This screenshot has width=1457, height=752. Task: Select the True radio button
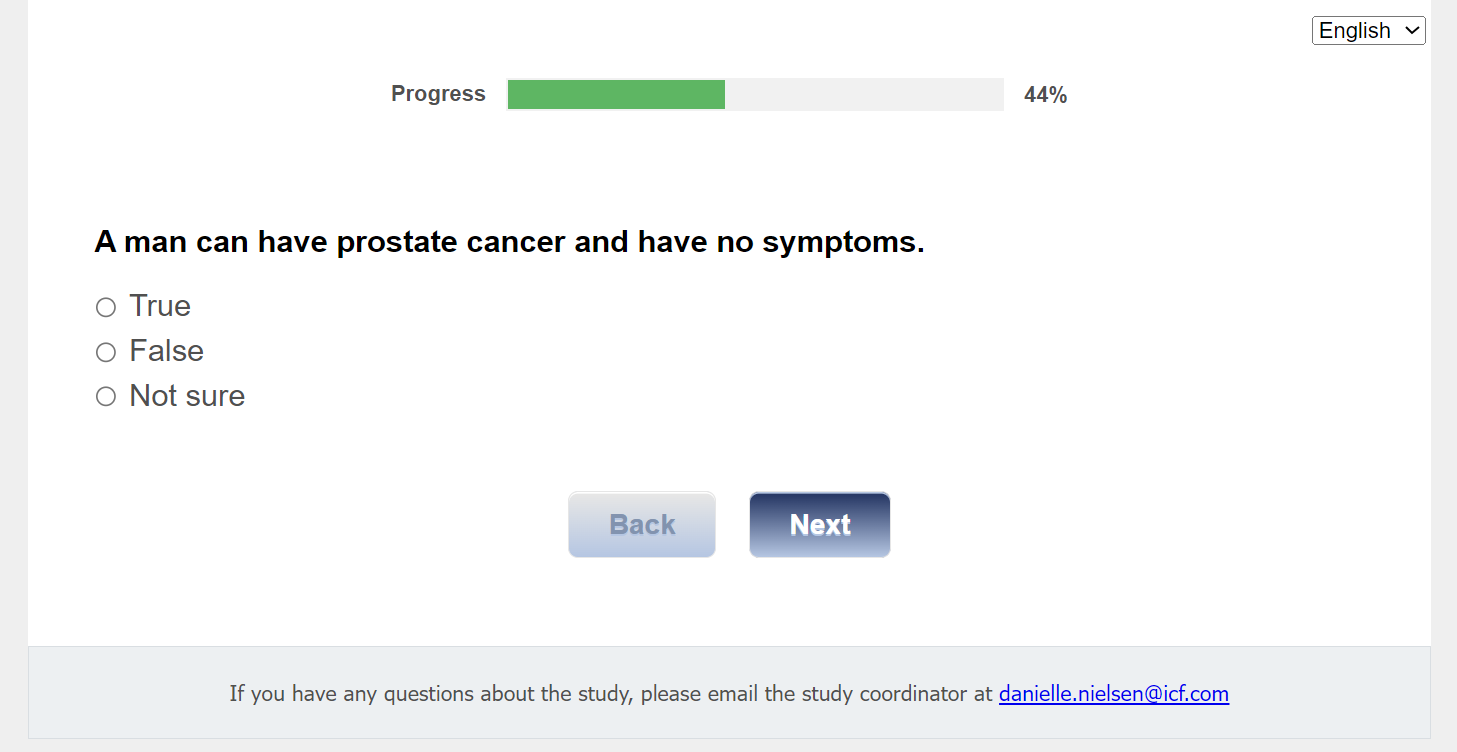[106, 307]
